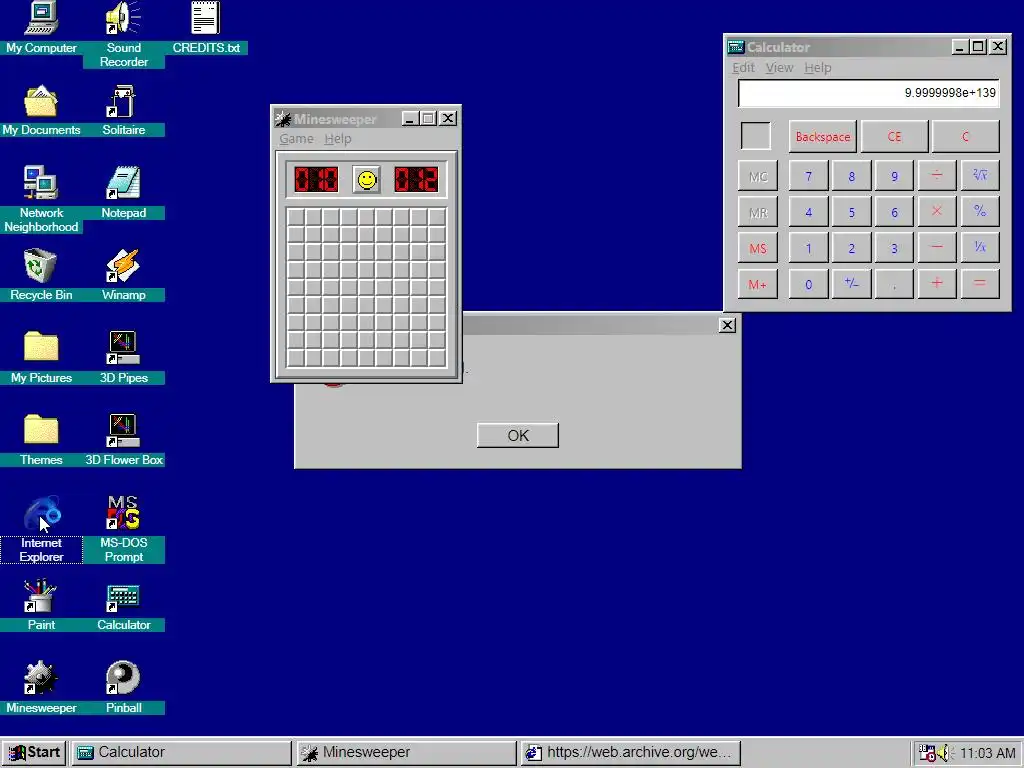The height and width of the screenshot is (768, 1024).
Task: Click the percent button in Calculator
Action: 980,212
